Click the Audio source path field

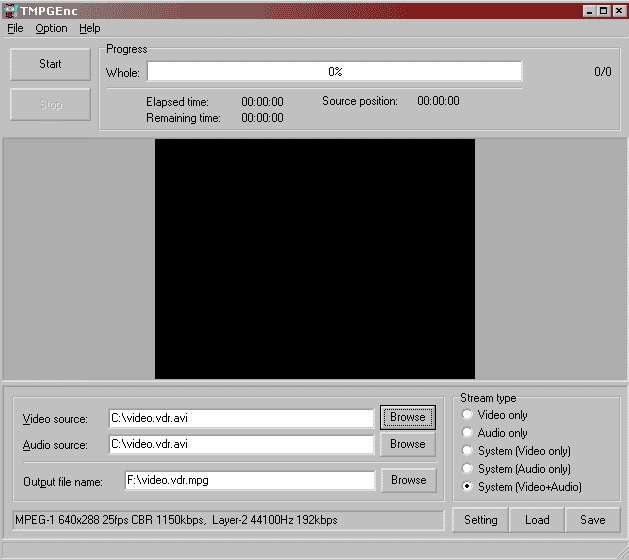241,444
